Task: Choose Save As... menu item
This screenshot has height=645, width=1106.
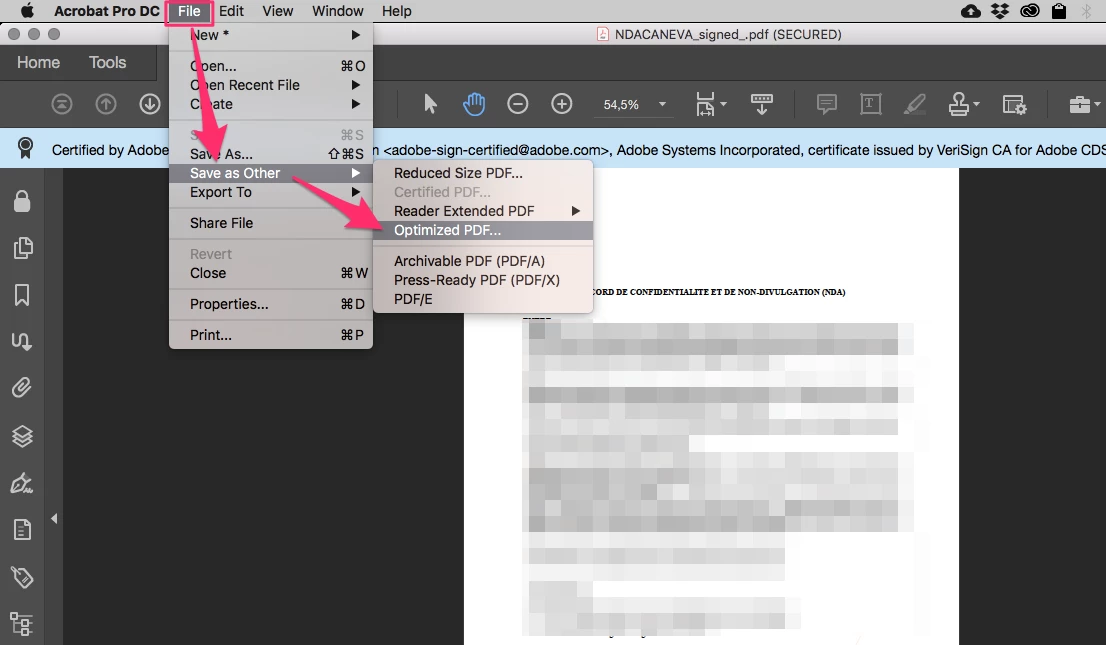Action: [x=271, y=155]
